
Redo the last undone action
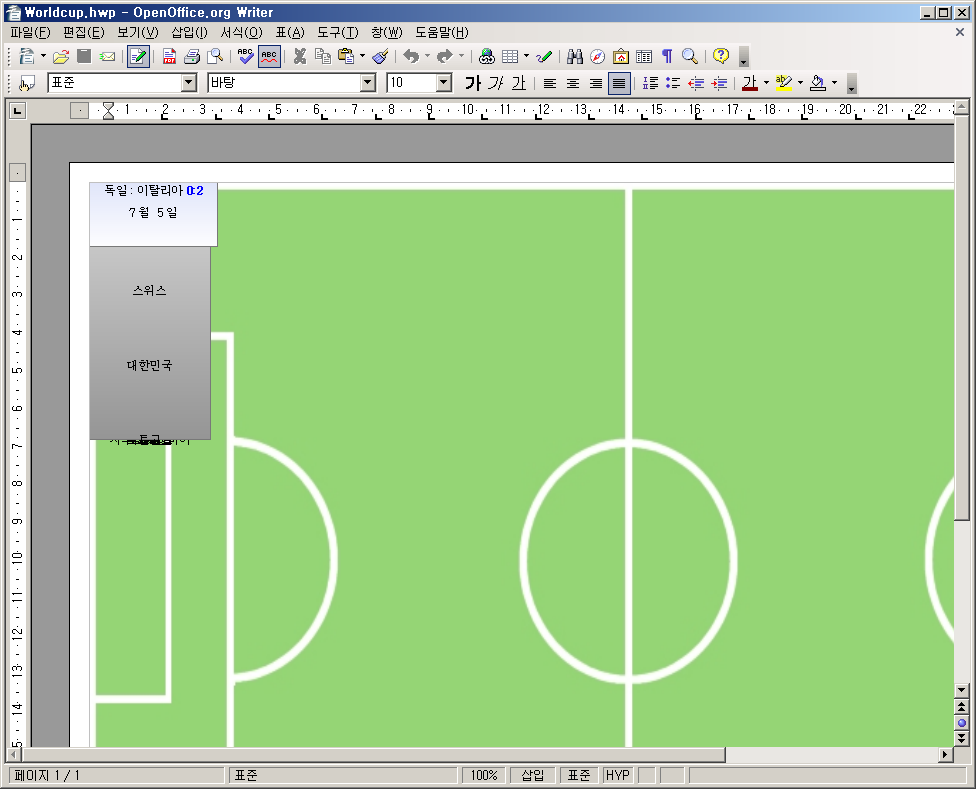point(444,57)
